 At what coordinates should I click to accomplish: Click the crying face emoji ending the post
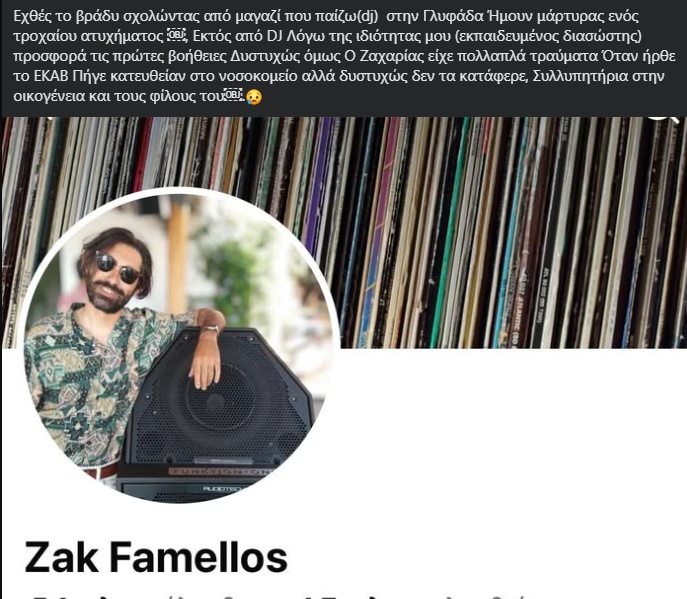click(x=254, y=96)
